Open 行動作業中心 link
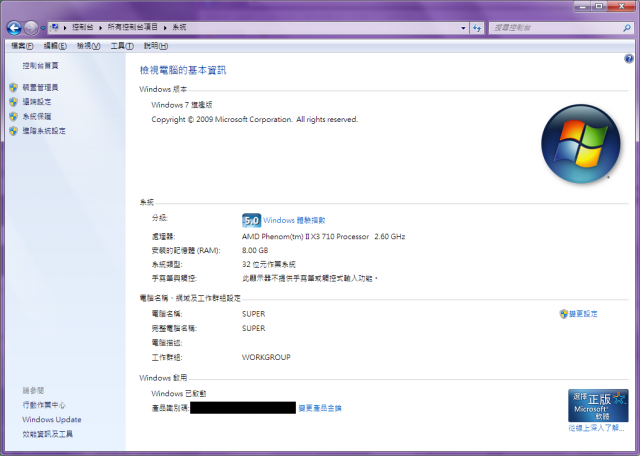Screen dimensions: 640x456 pyautogui.click(x=44, y=405)
